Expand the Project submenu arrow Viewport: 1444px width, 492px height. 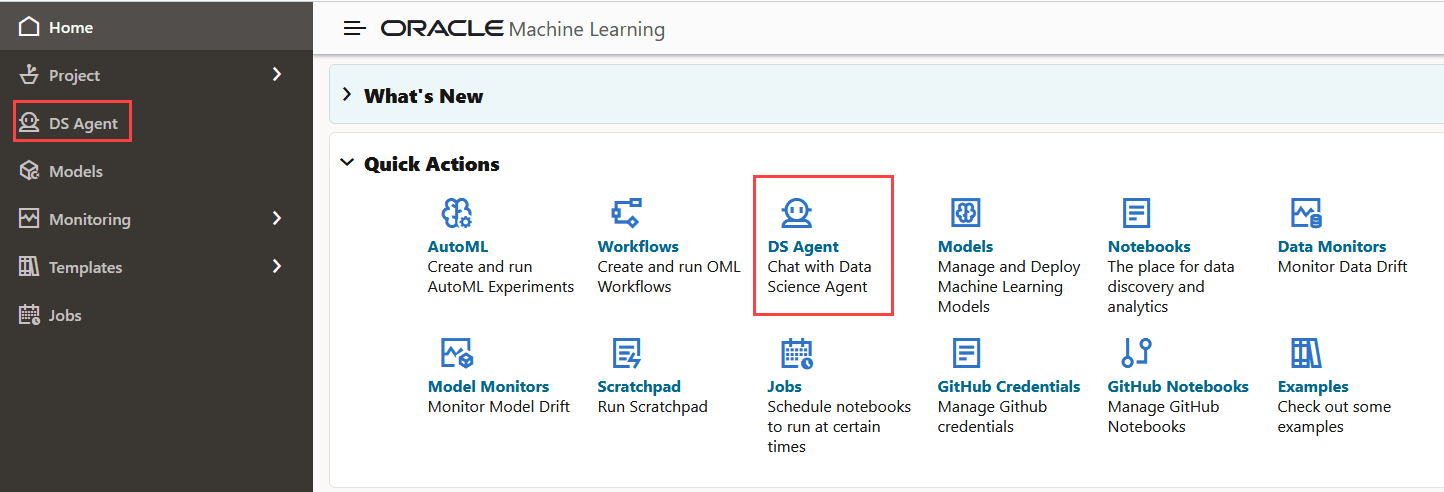(277, 75)
